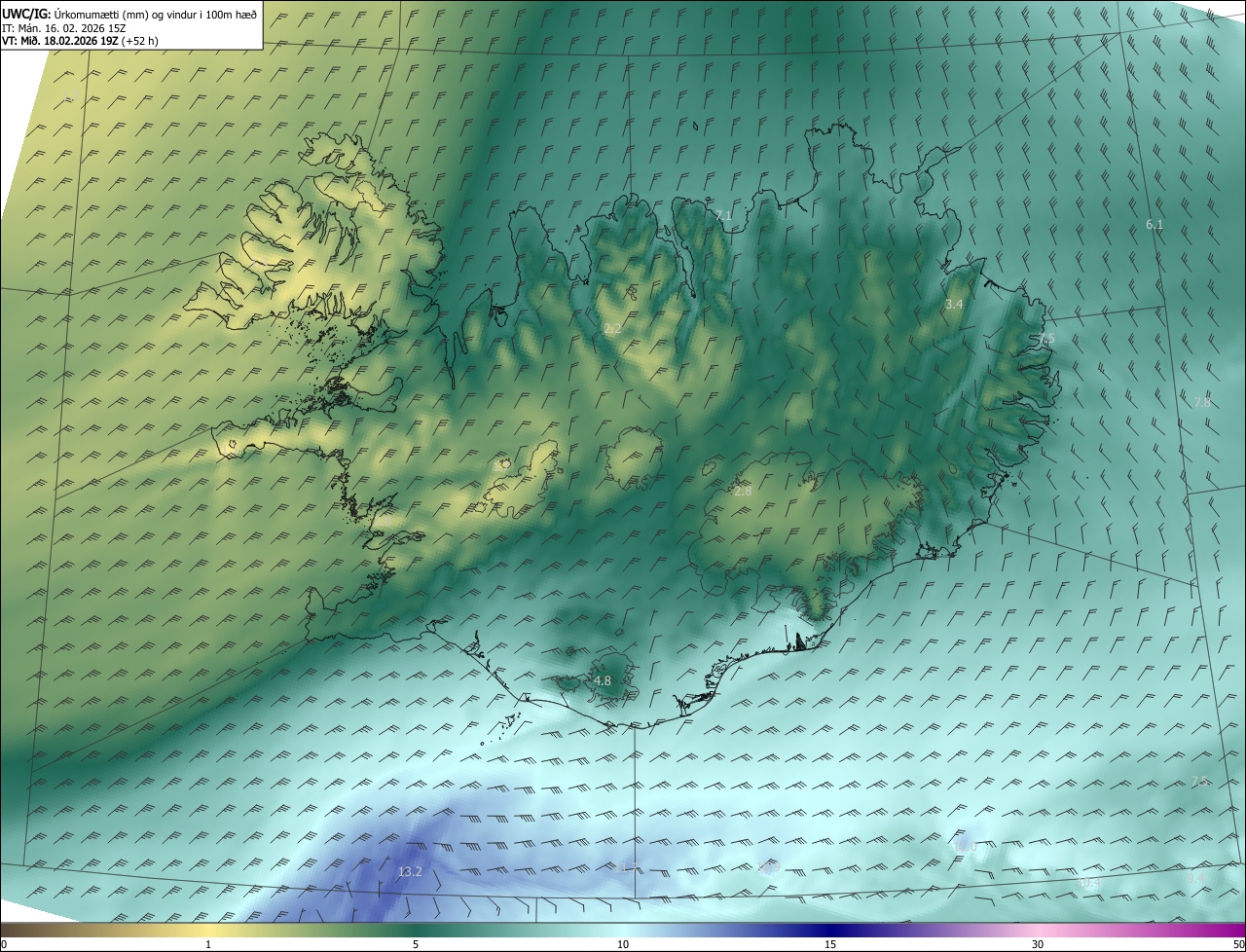The image size is (1246, 952).
Task: Click the value label 7.8 off the east coast
Action: point(1202,402)
